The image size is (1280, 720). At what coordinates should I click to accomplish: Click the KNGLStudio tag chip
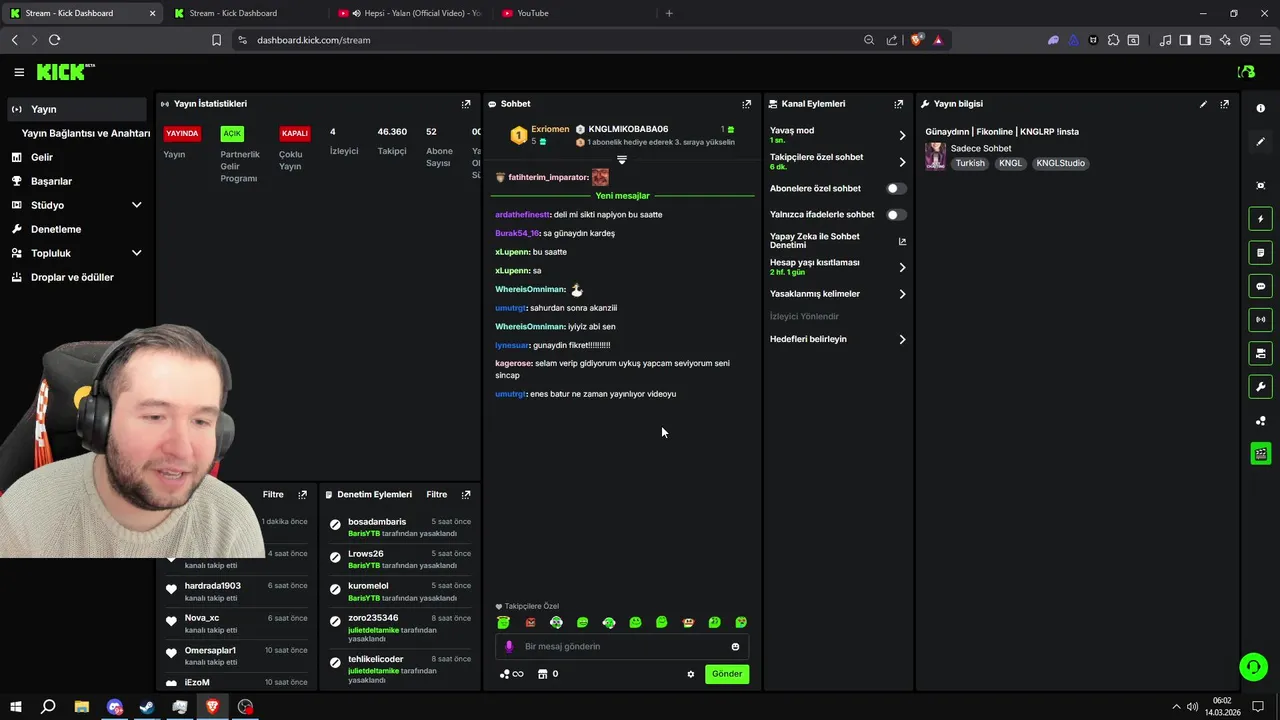click(x=1060, y=163)
